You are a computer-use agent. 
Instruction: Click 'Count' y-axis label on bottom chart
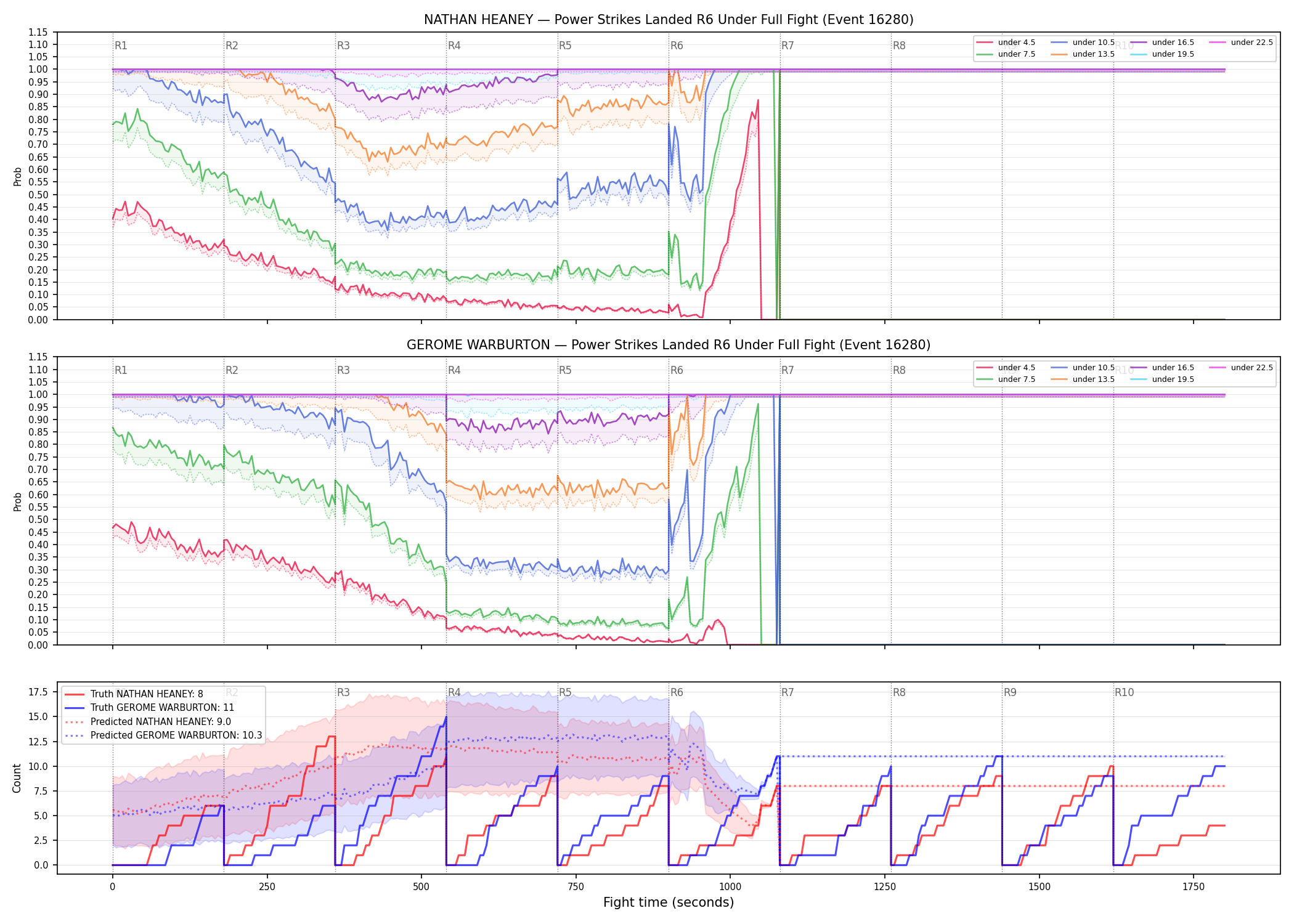pyautogui.click(x=17, y=778)
